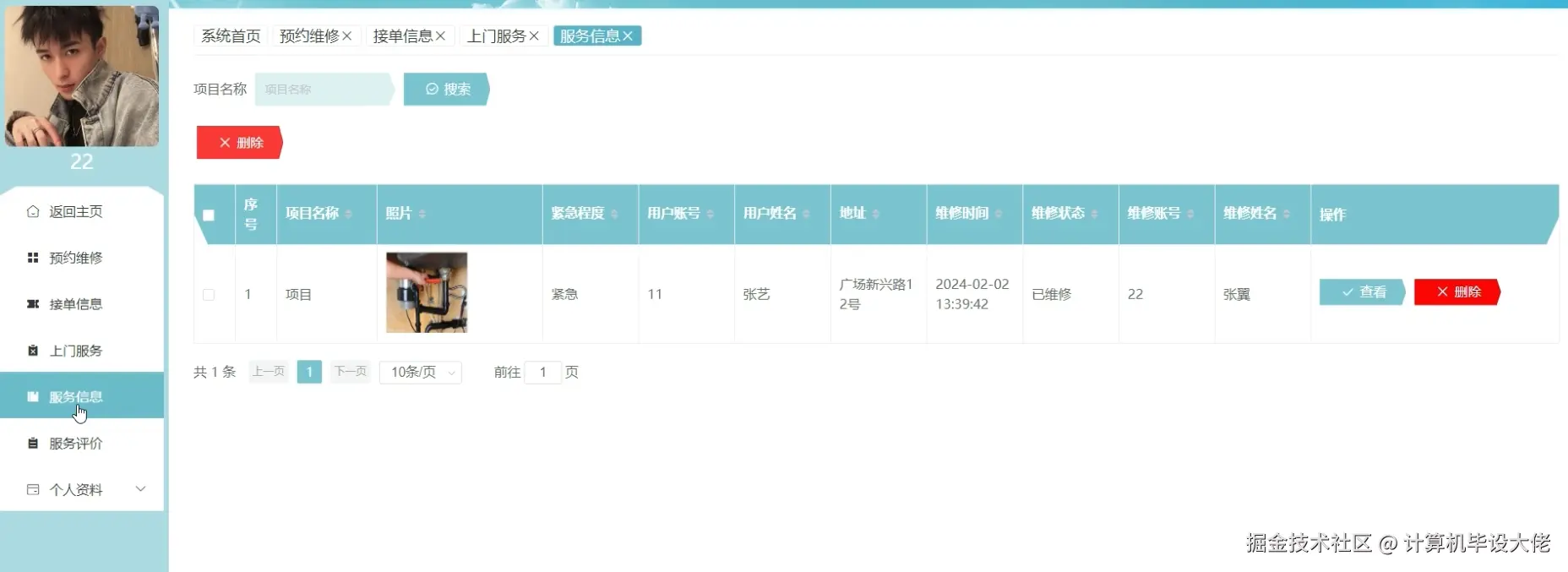Sort by 照片 column
The width and height of the screenshot is (1568, 572).
(x=422, y=214)
